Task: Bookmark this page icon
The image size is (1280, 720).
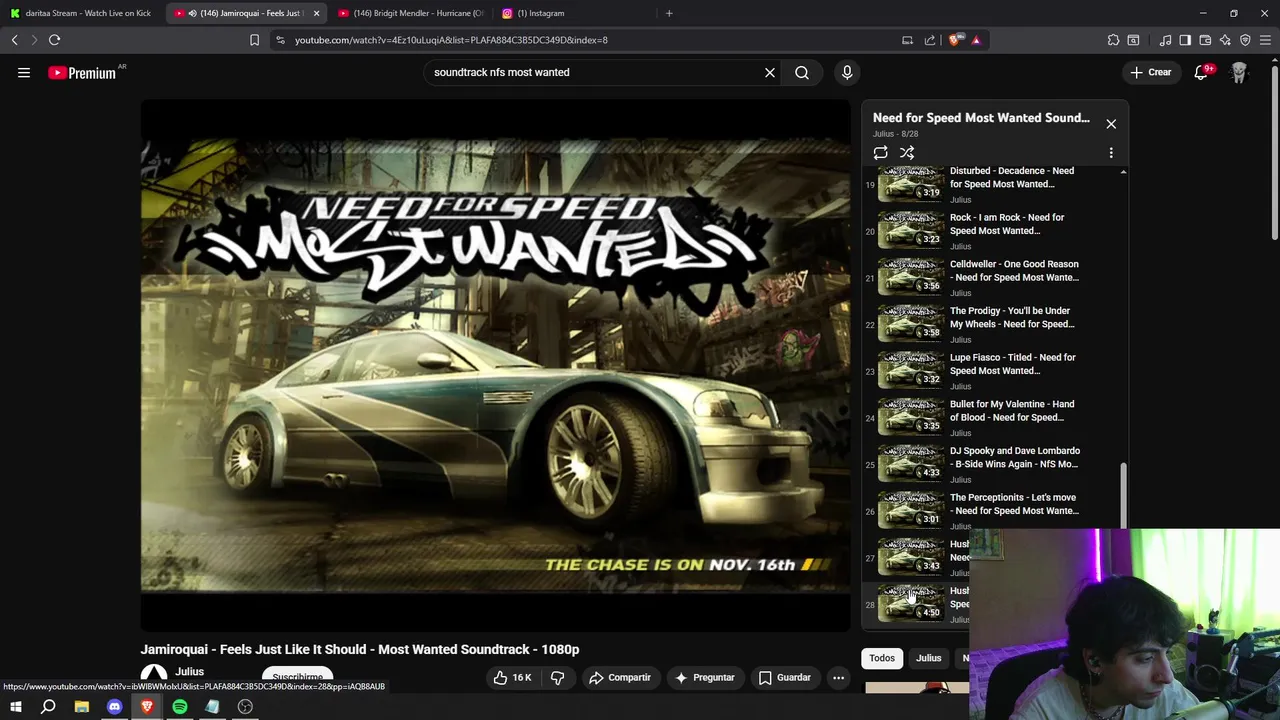Action: coord(254,40)
